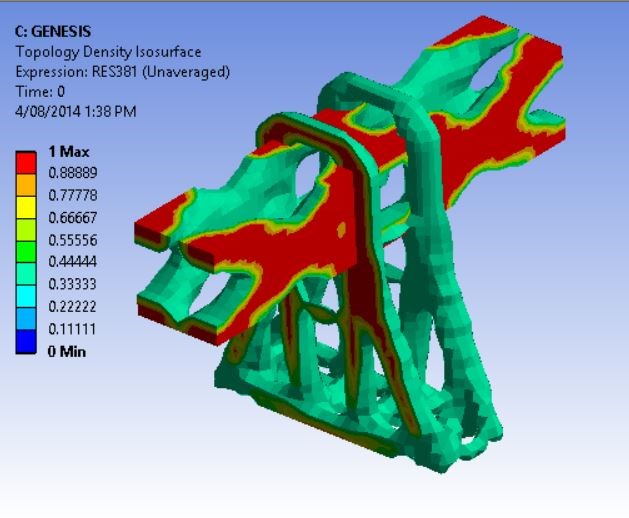Screen dimensions: 629x518
Task: Click the topology-optimized bracket model
Action: [x=349, y=245]
